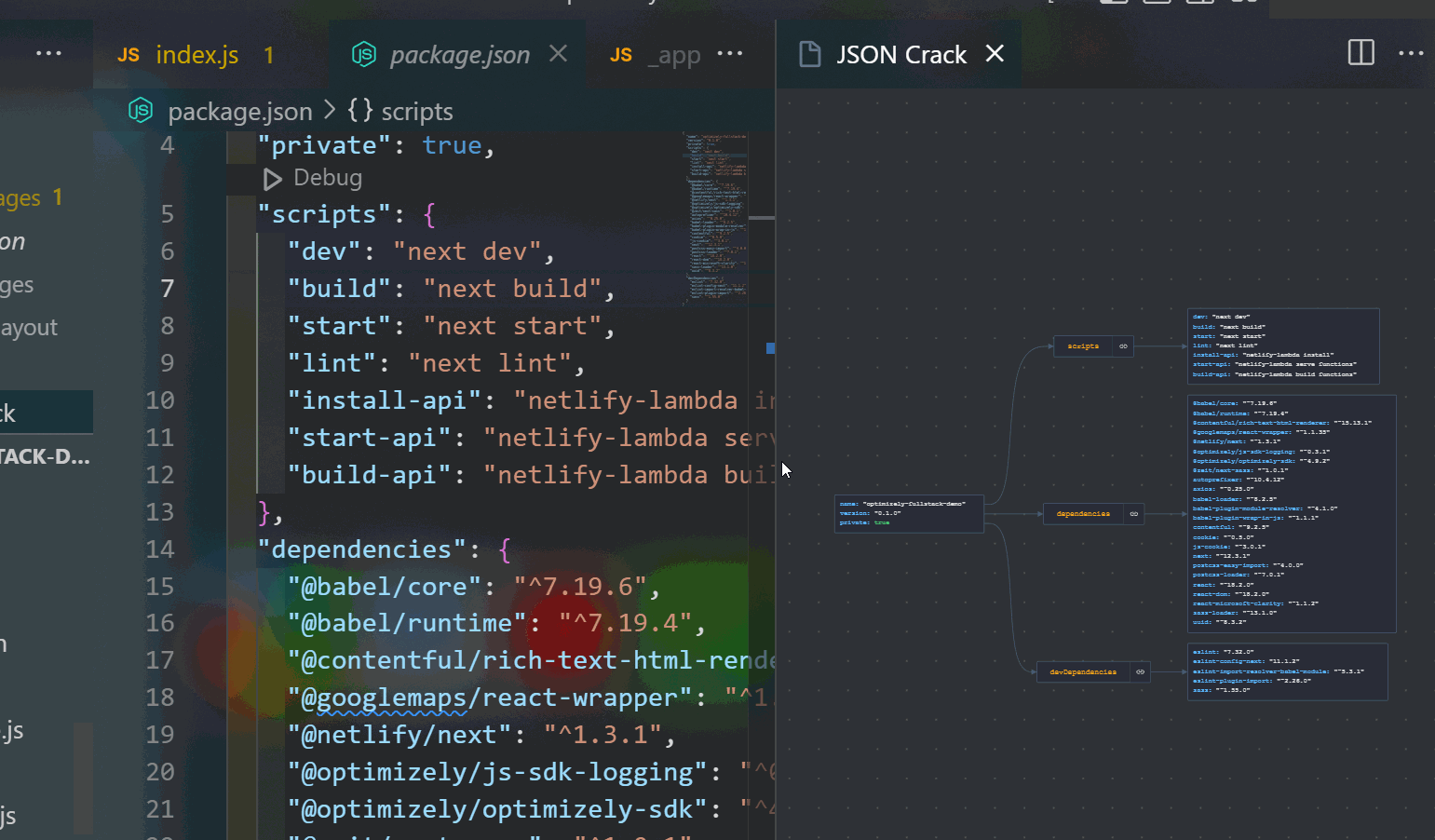Click the Node.js icon on package.json tab
1435x840 pixels.
point(364,54)
